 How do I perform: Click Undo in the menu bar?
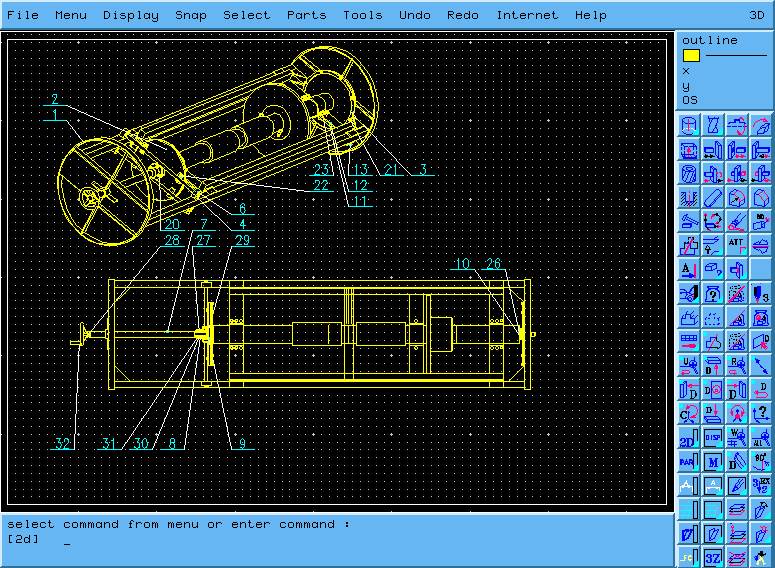tap(415, 15)
